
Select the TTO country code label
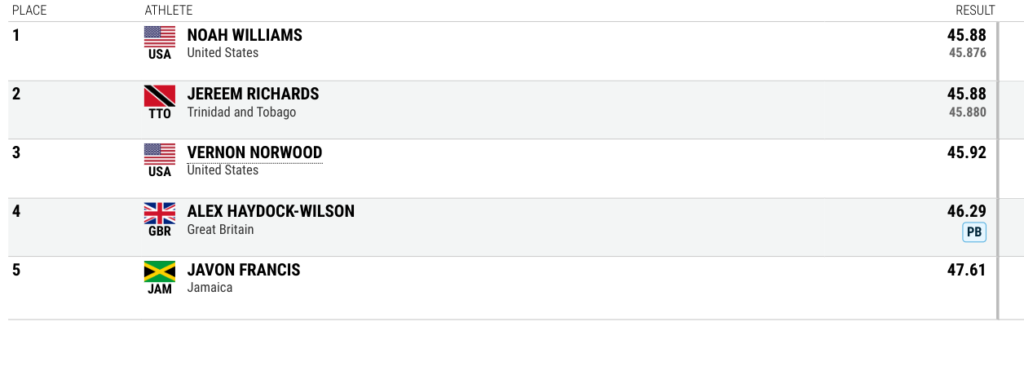point(160,114)
